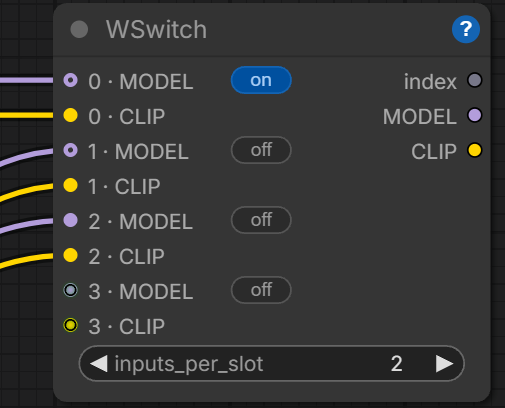Screen dimensions: 505x408
Task: Click the index output socket
Action: point(475,80)
